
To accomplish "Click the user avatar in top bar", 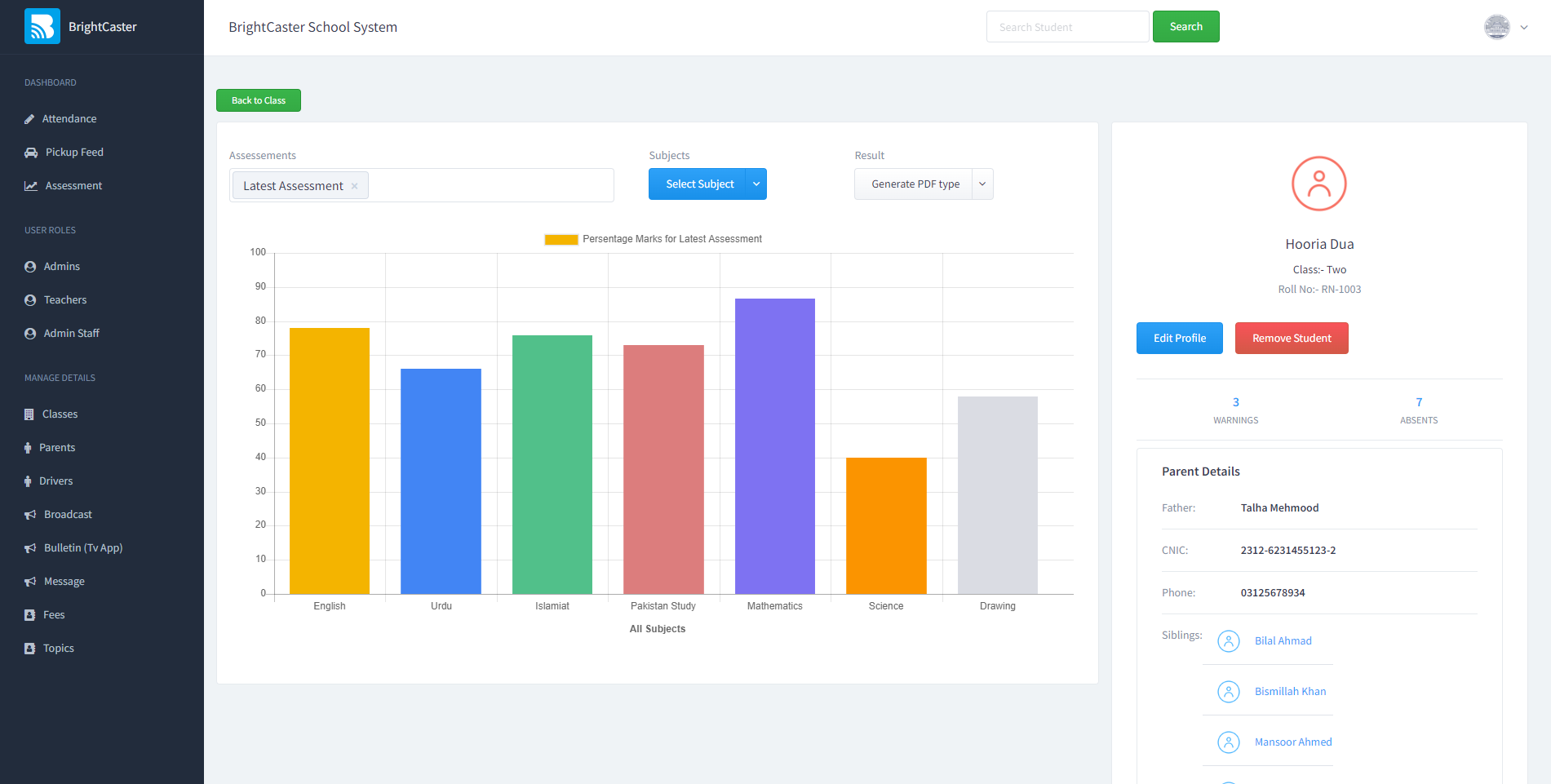I will pos(1496,27).
